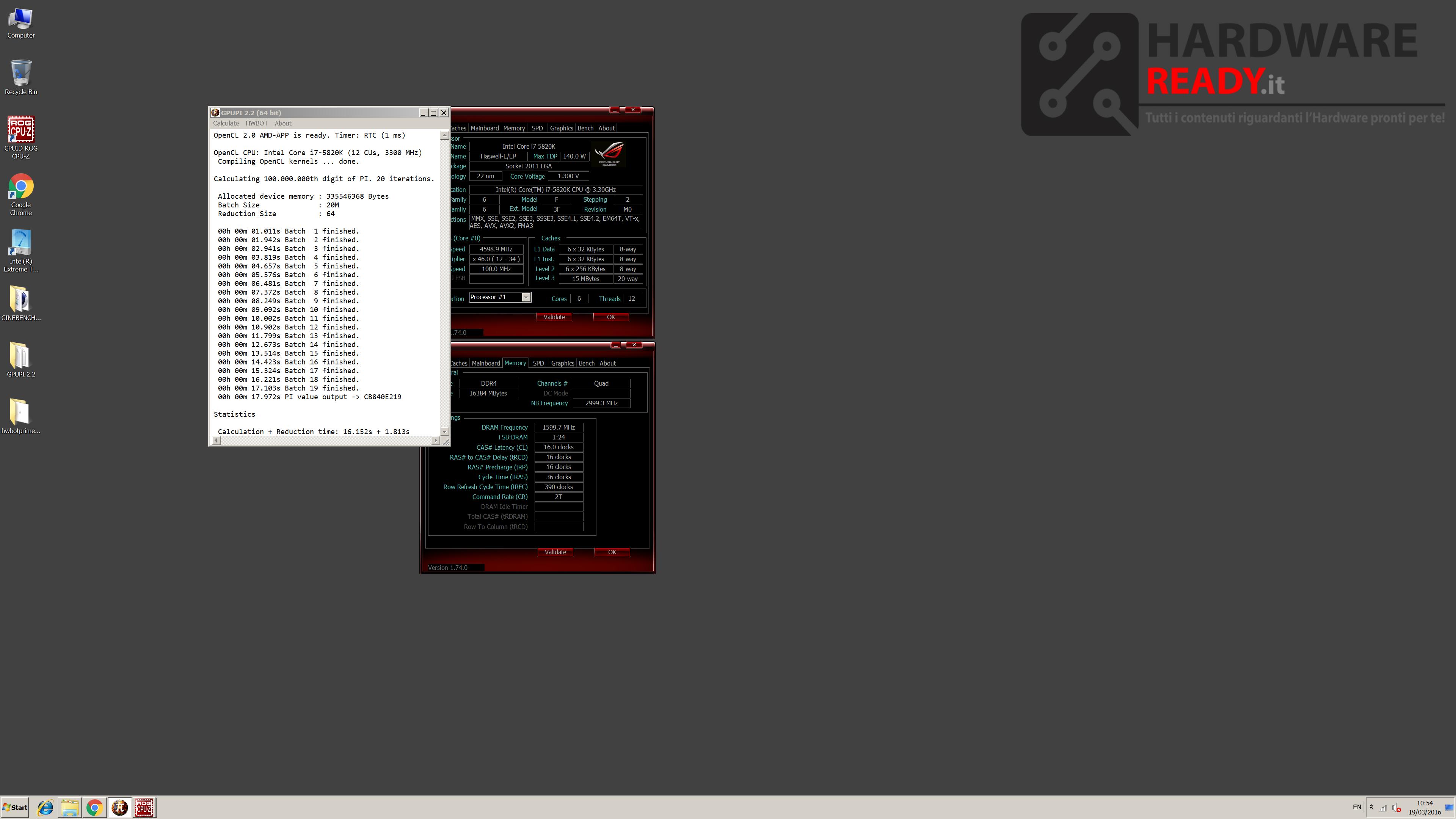Expand the Processor #1 selection dropdown
Screen dimensions: 1456x819
(526, 297)
